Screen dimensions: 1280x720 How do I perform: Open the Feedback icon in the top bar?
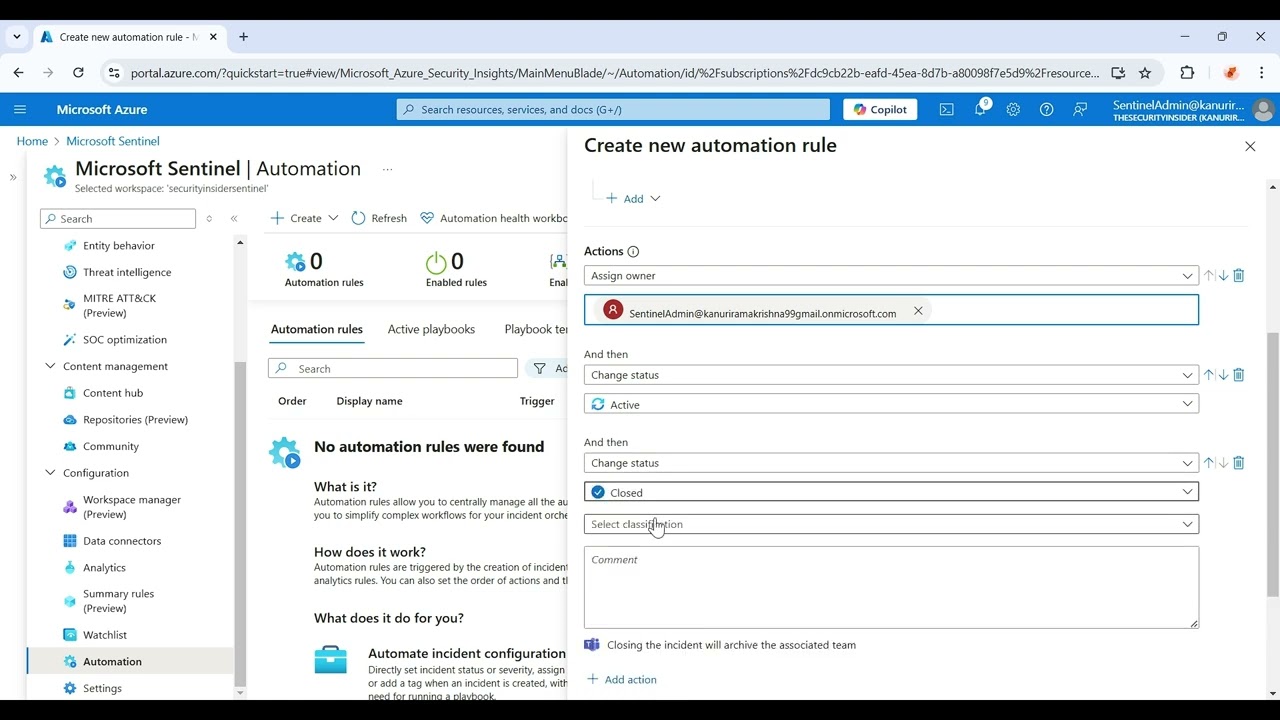click(1080, 109)
